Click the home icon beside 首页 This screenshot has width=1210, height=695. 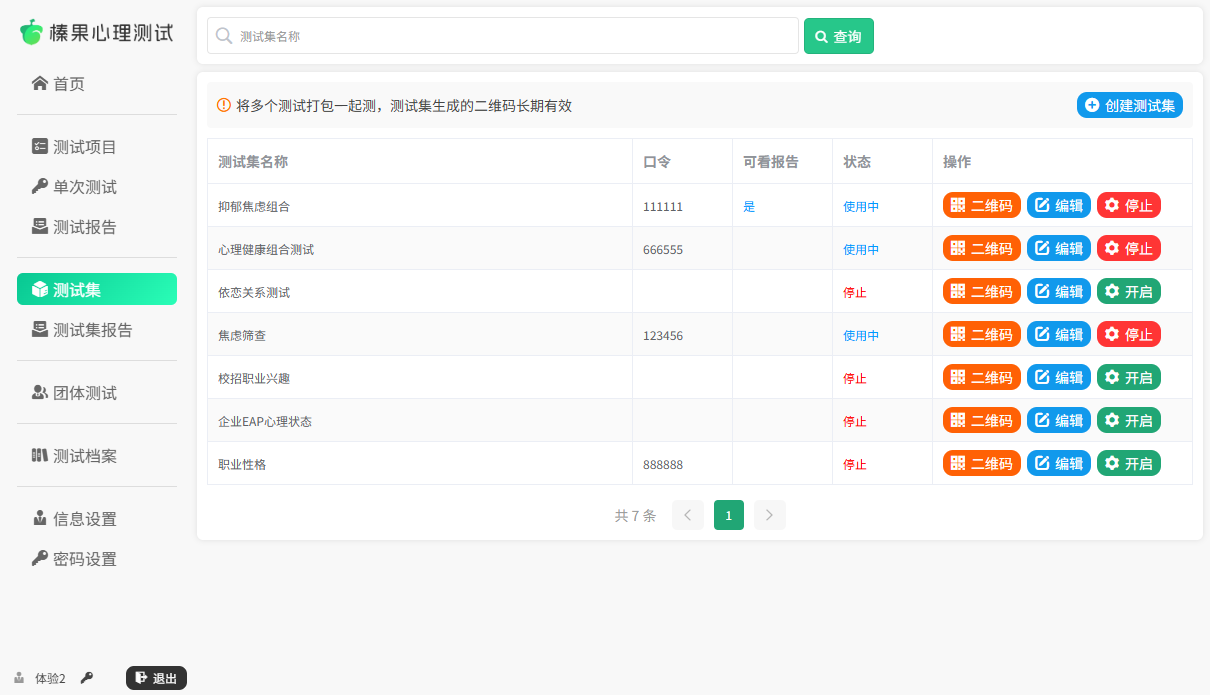pyautogui.click(x=40, y=83)
